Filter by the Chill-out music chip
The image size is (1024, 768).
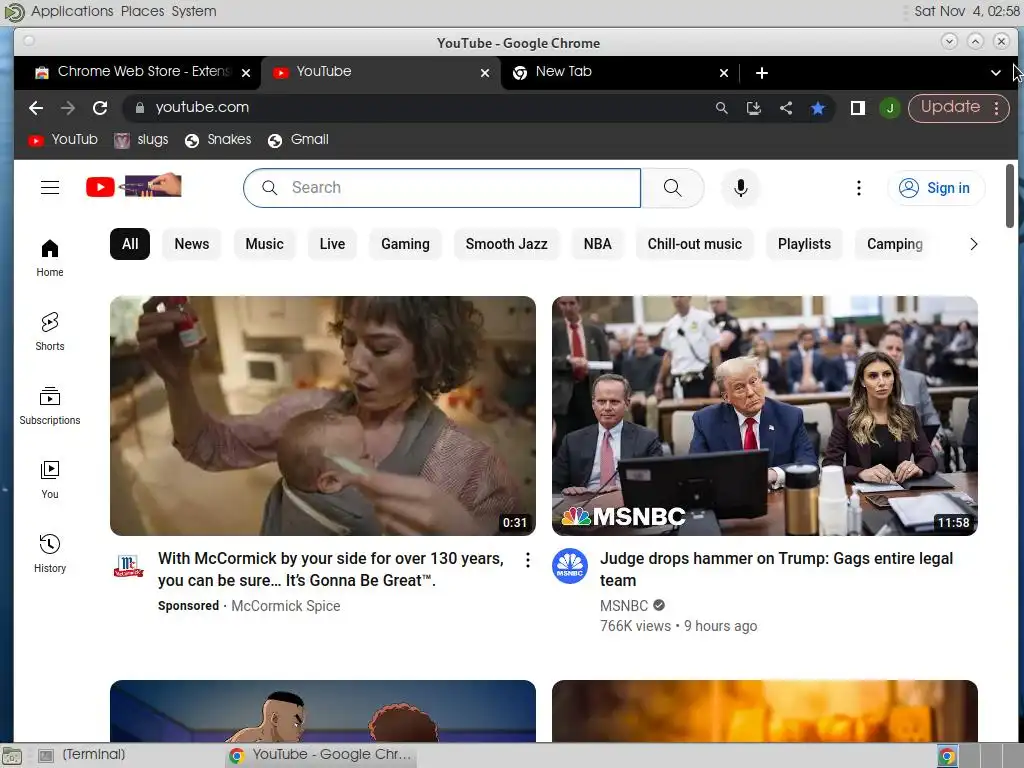[695, 244]
